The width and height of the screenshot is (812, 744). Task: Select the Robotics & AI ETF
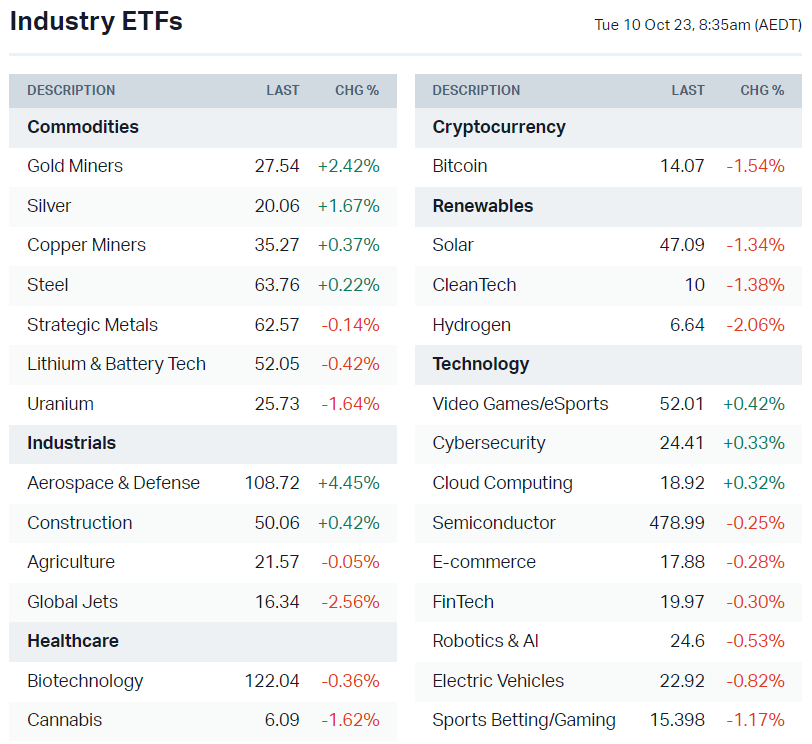[x=485, y=641]
